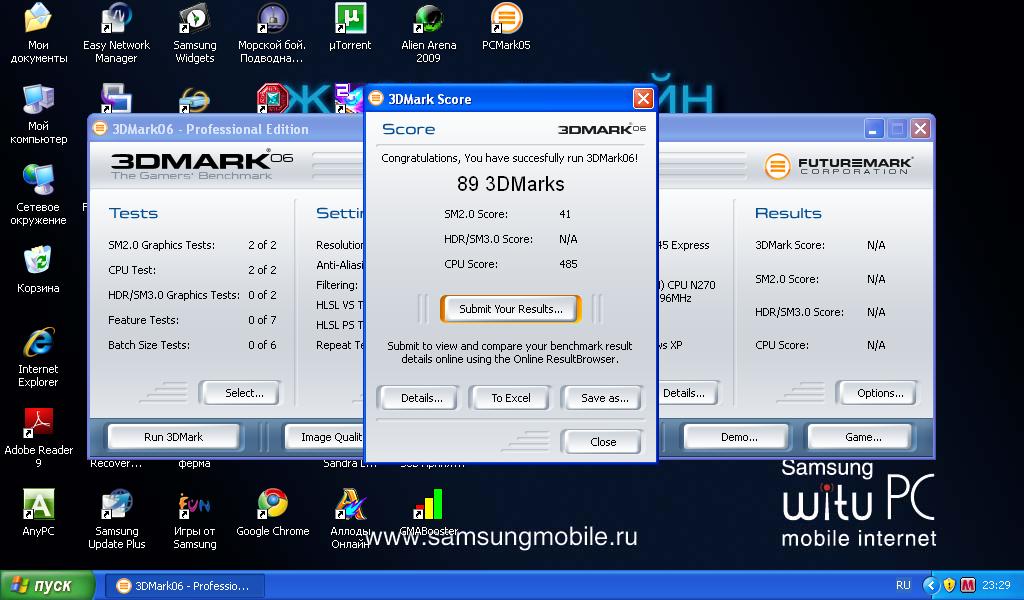This screenshot has height=600, width=1024.
Task: Click the CPU Score value "485"
Action: [568, 264]
